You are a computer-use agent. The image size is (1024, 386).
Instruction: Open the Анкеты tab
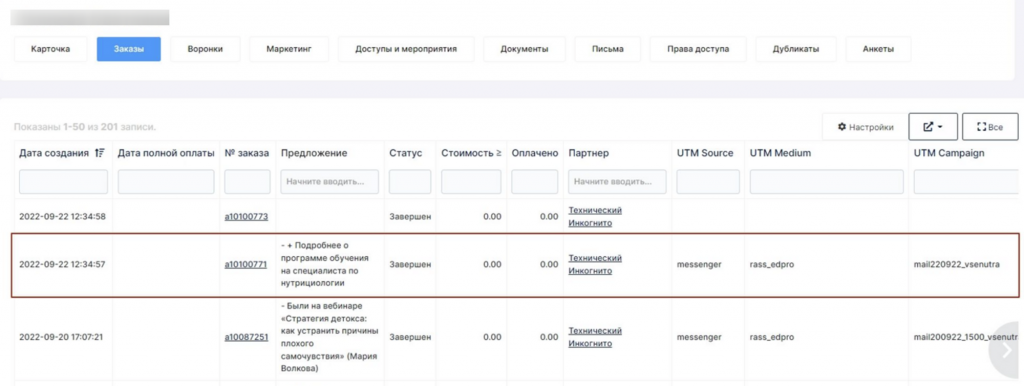878,49
